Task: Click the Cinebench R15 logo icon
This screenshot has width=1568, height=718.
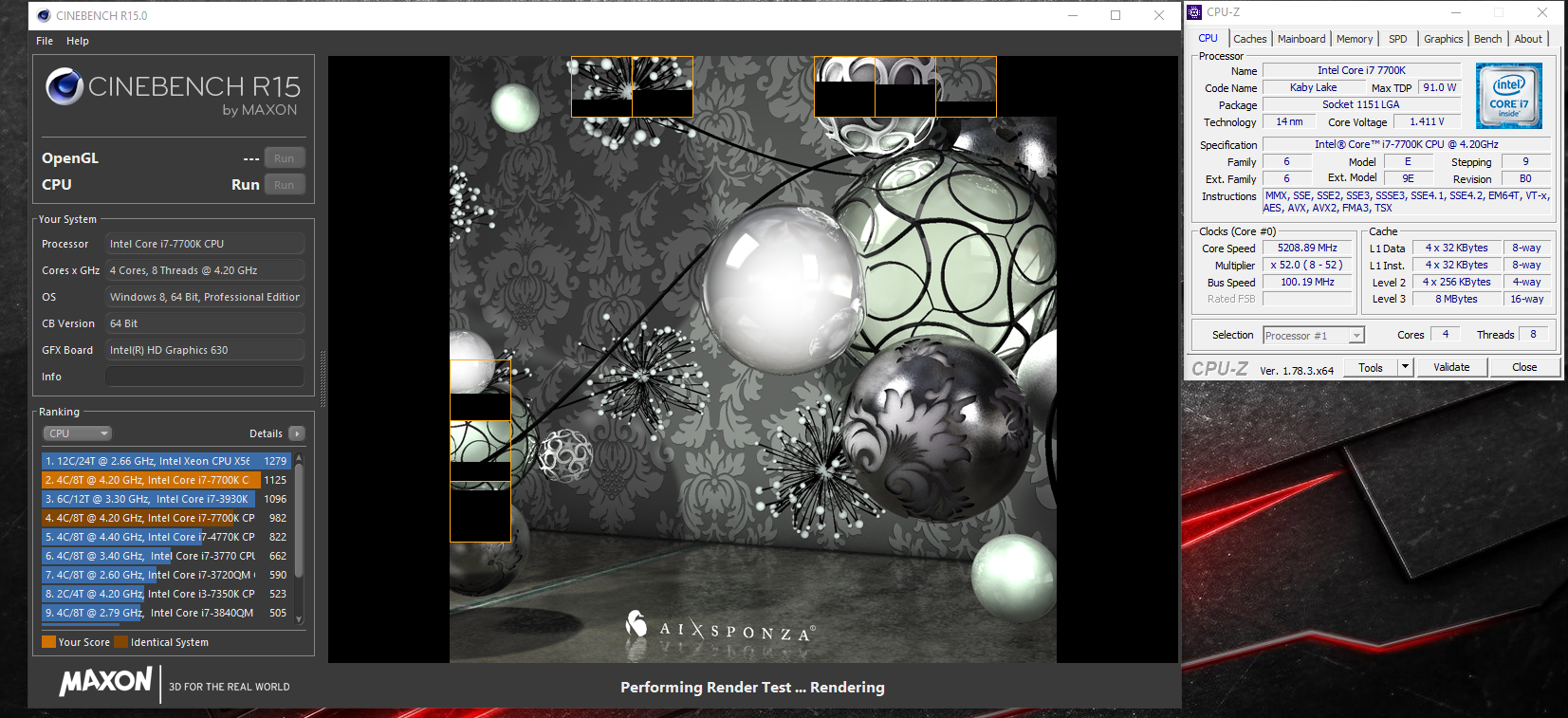Action: 65,86
